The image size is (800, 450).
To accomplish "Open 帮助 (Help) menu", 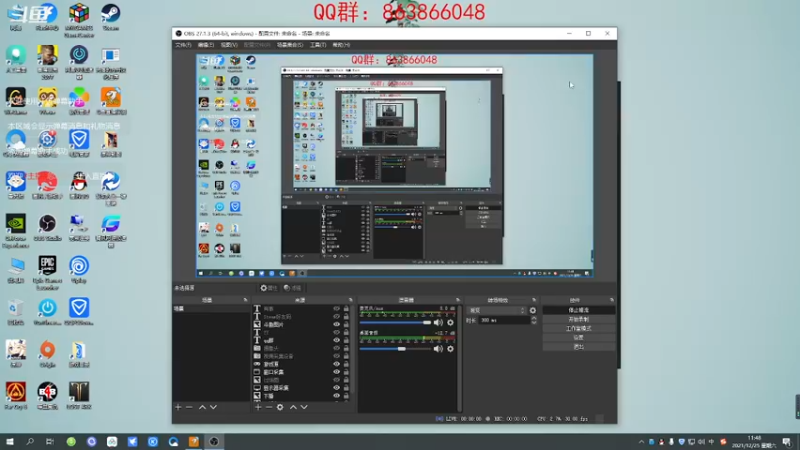I will pyautogui.click(x=341, y=45).
